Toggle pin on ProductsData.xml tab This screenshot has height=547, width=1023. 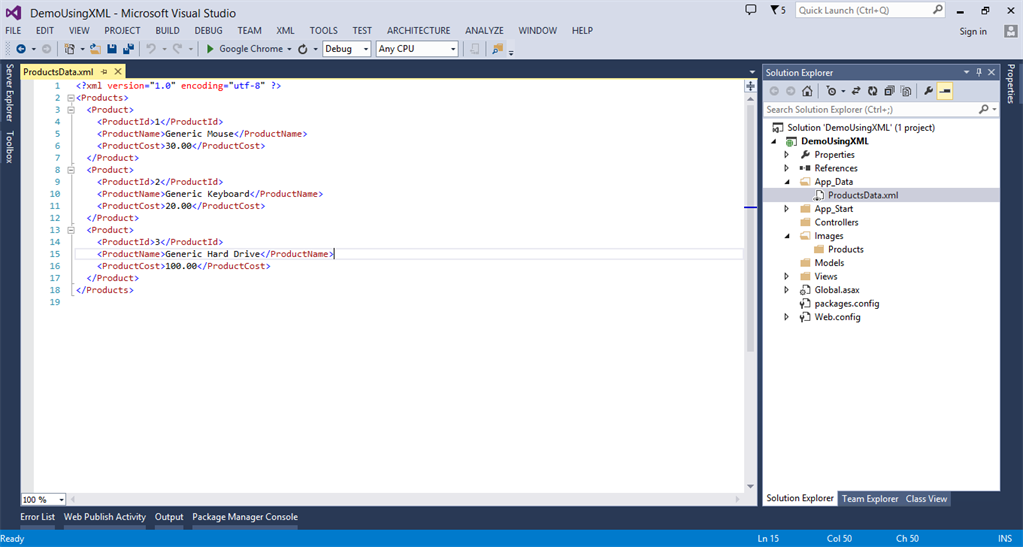pyautogui.click(x=105, y=72)
